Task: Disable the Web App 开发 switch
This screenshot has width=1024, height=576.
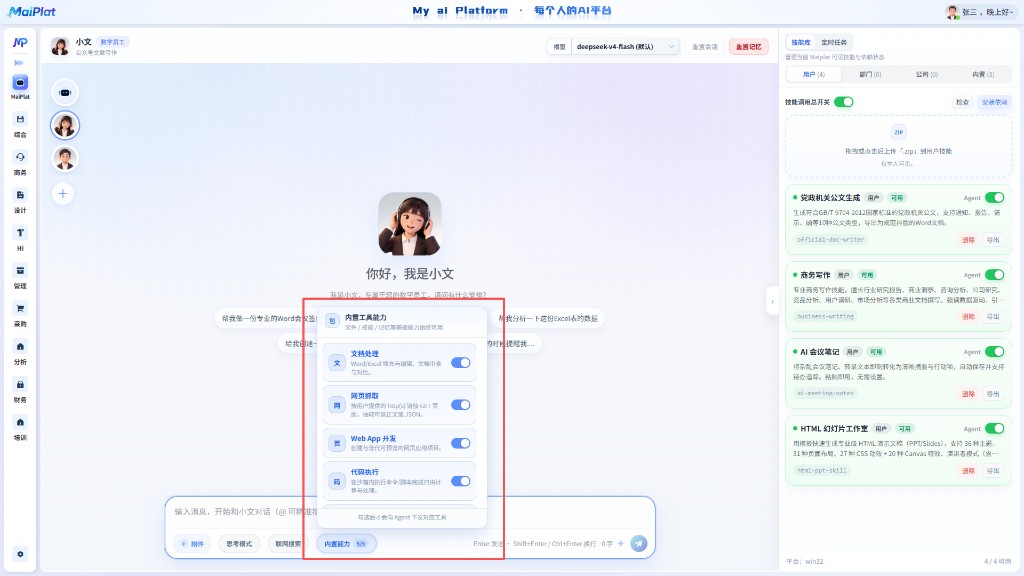Action: click(460, 443)
